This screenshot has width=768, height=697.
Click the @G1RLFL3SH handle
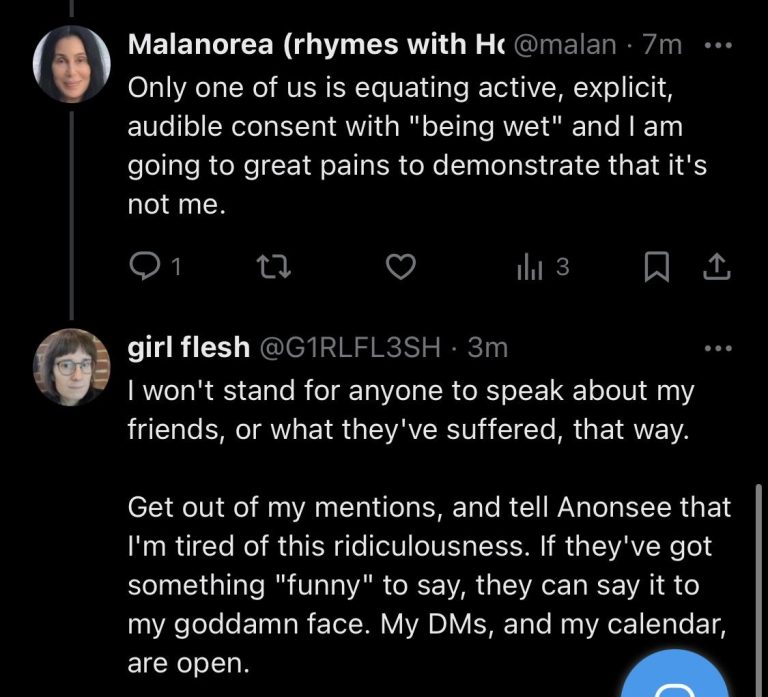pyautogui.click(x=350, y=347)
